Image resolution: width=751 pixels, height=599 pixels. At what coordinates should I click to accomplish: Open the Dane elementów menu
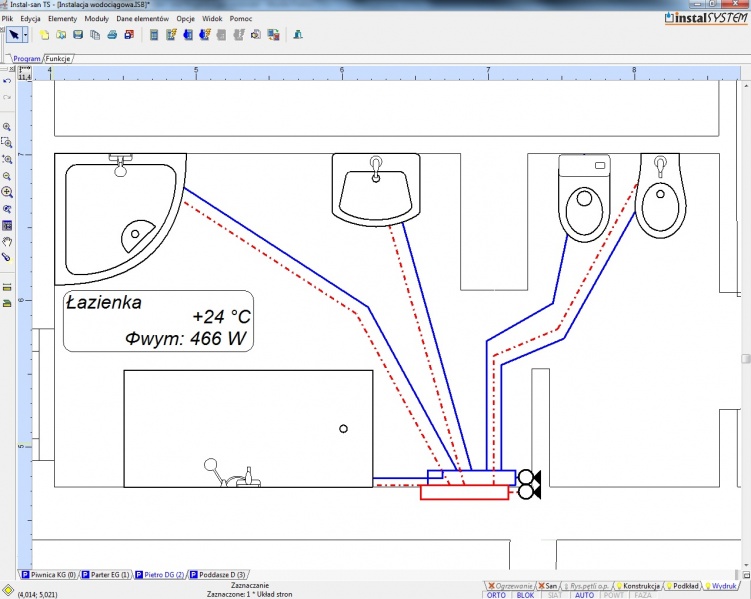pos(141,19)
